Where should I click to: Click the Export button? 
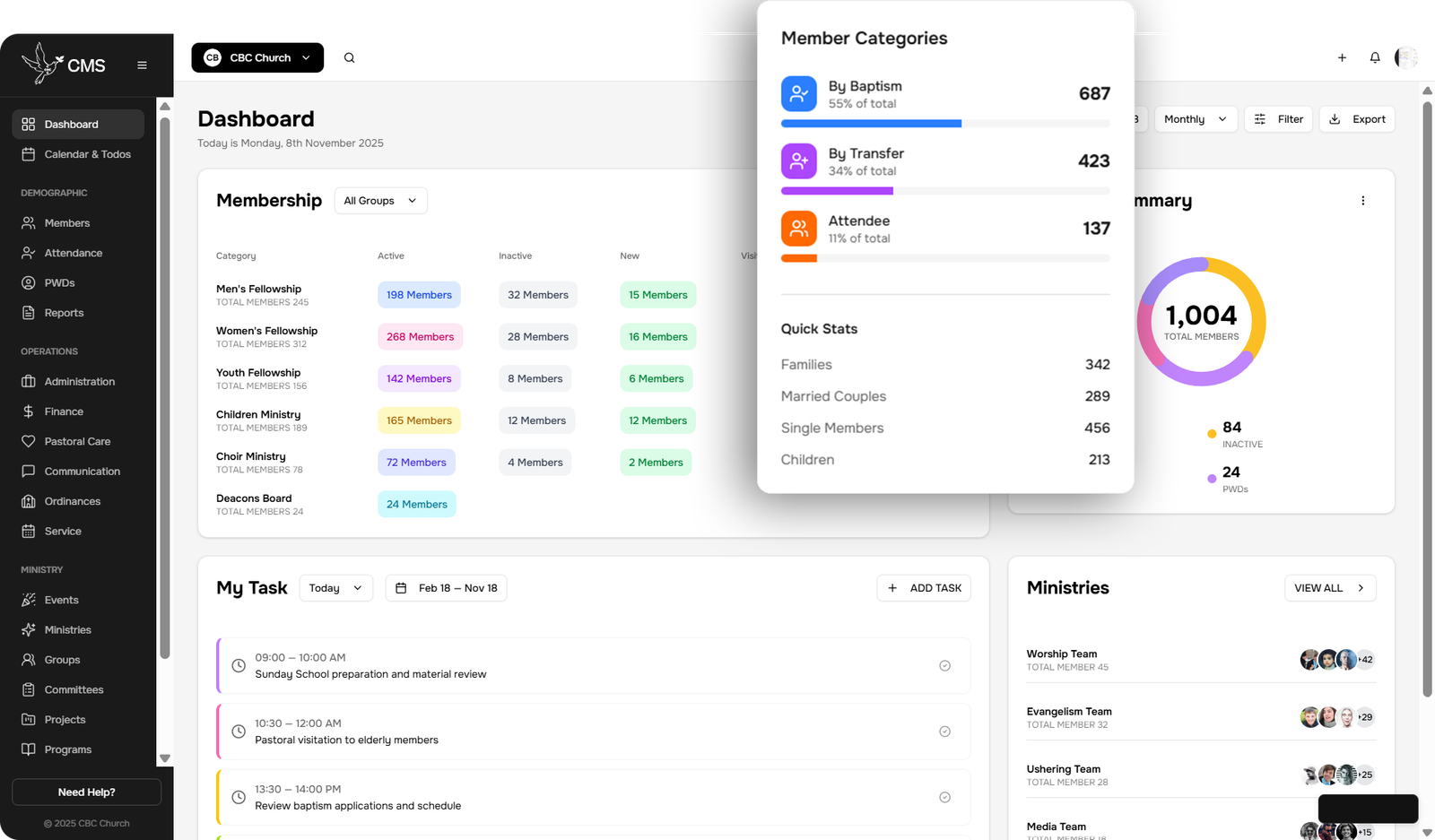tap(1357, 119)
